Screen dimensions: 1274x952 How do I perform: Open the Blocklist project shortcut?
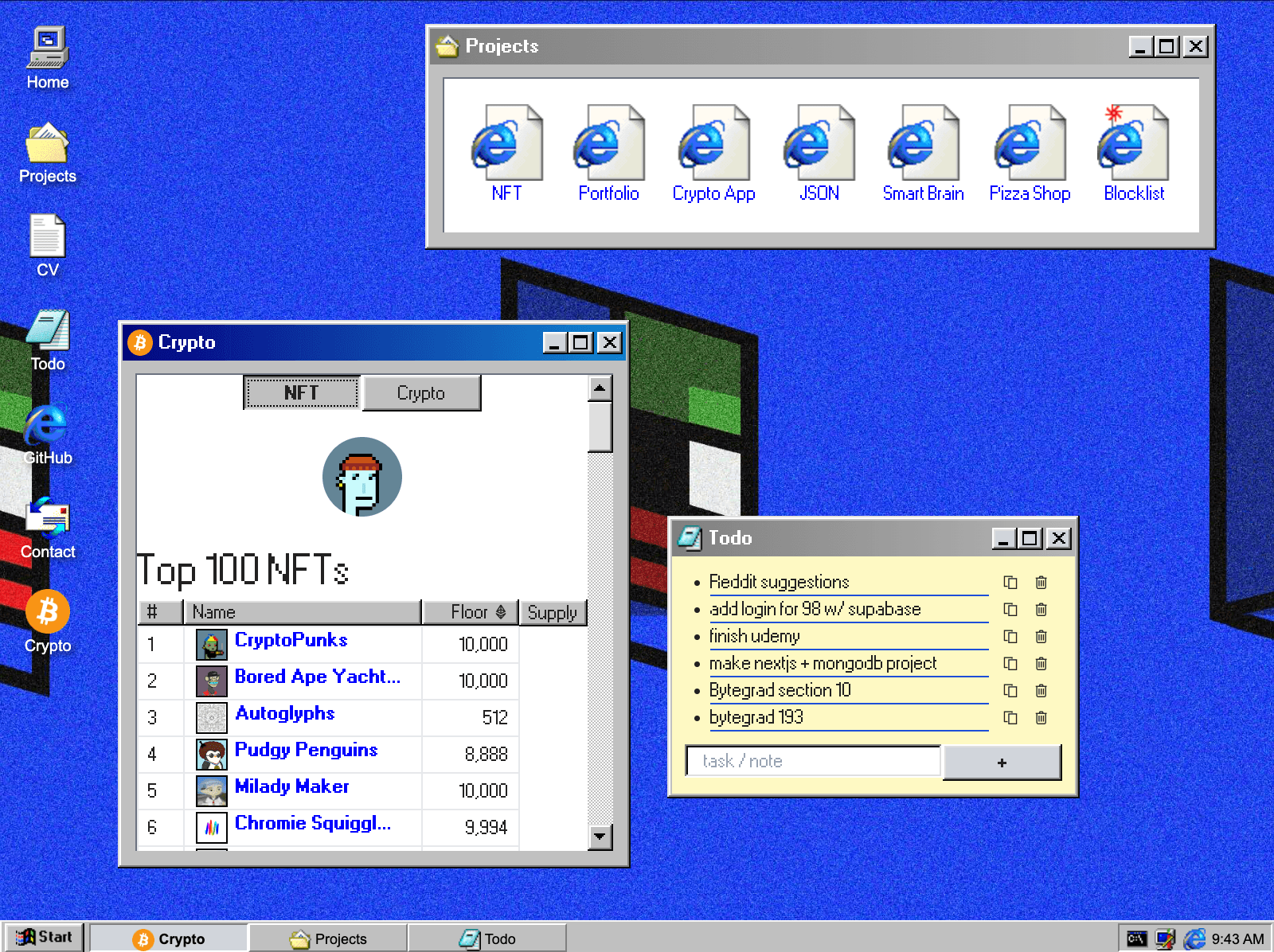pyautogui.click(x=1134, y=154)
